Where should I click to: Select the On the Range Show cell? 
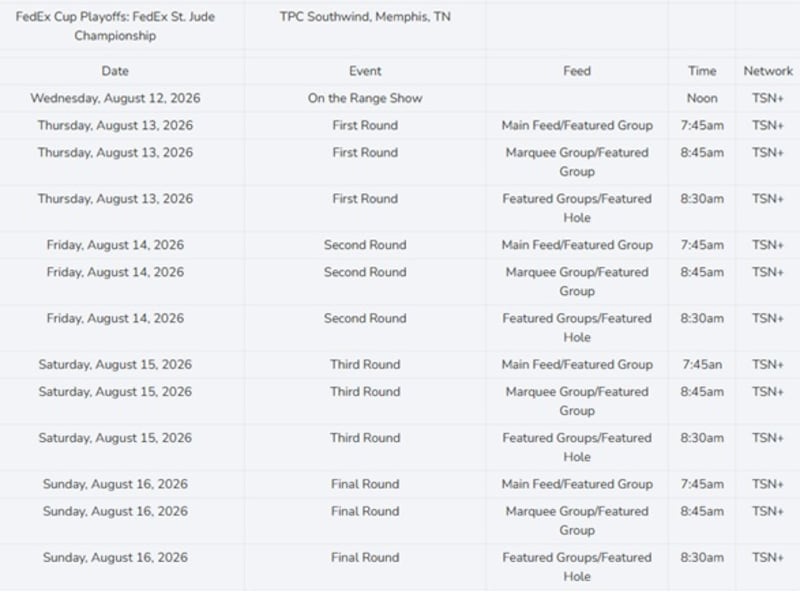pos(365,98)
